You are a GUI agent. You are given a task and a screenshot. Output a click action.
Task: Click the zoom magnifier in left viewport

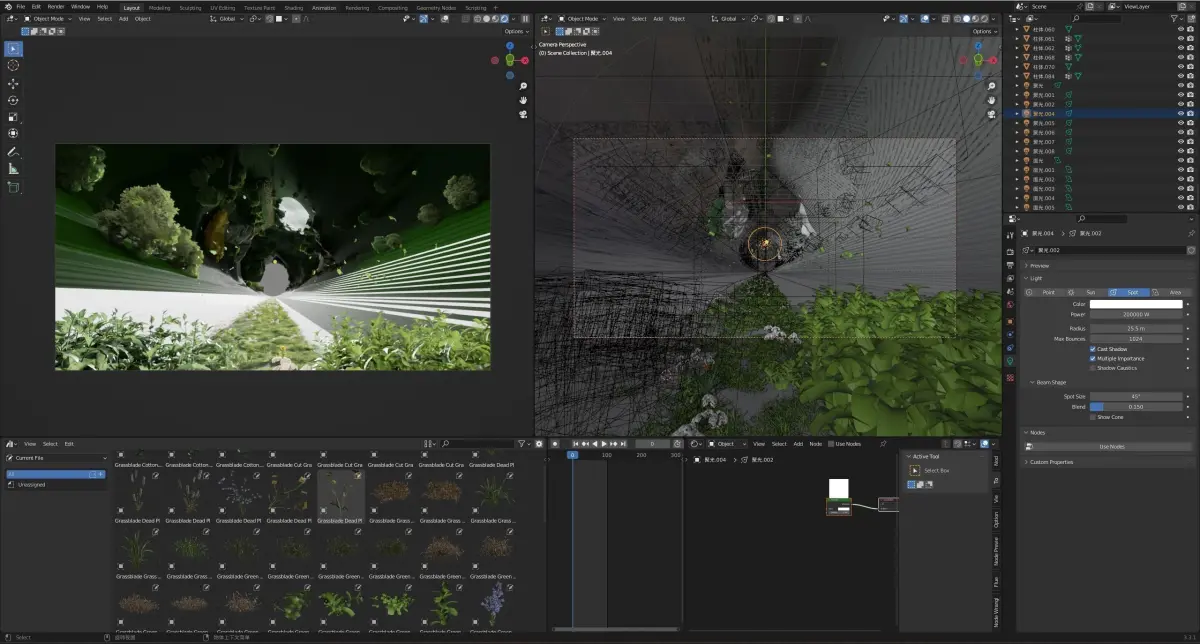tap(523, 86)
